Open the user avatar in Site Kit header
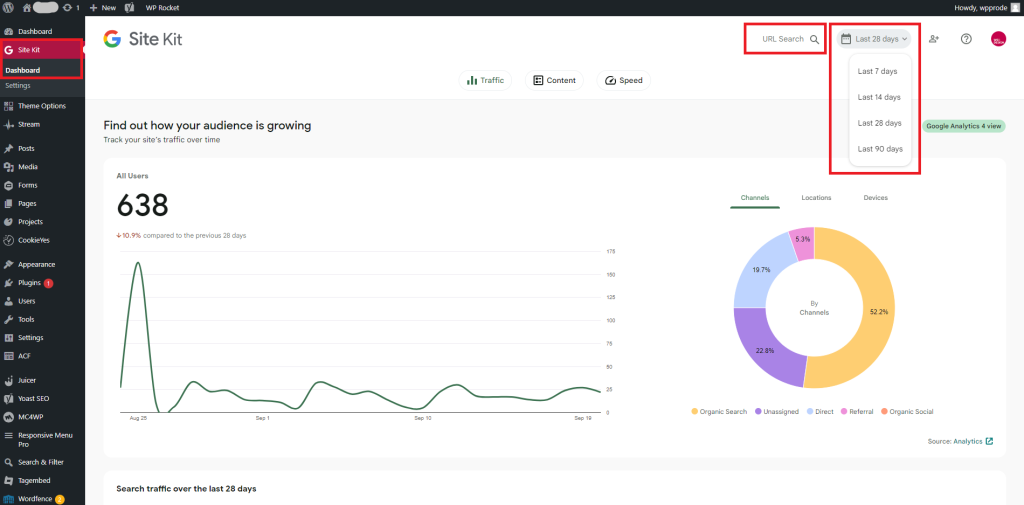 pos(998,39)
